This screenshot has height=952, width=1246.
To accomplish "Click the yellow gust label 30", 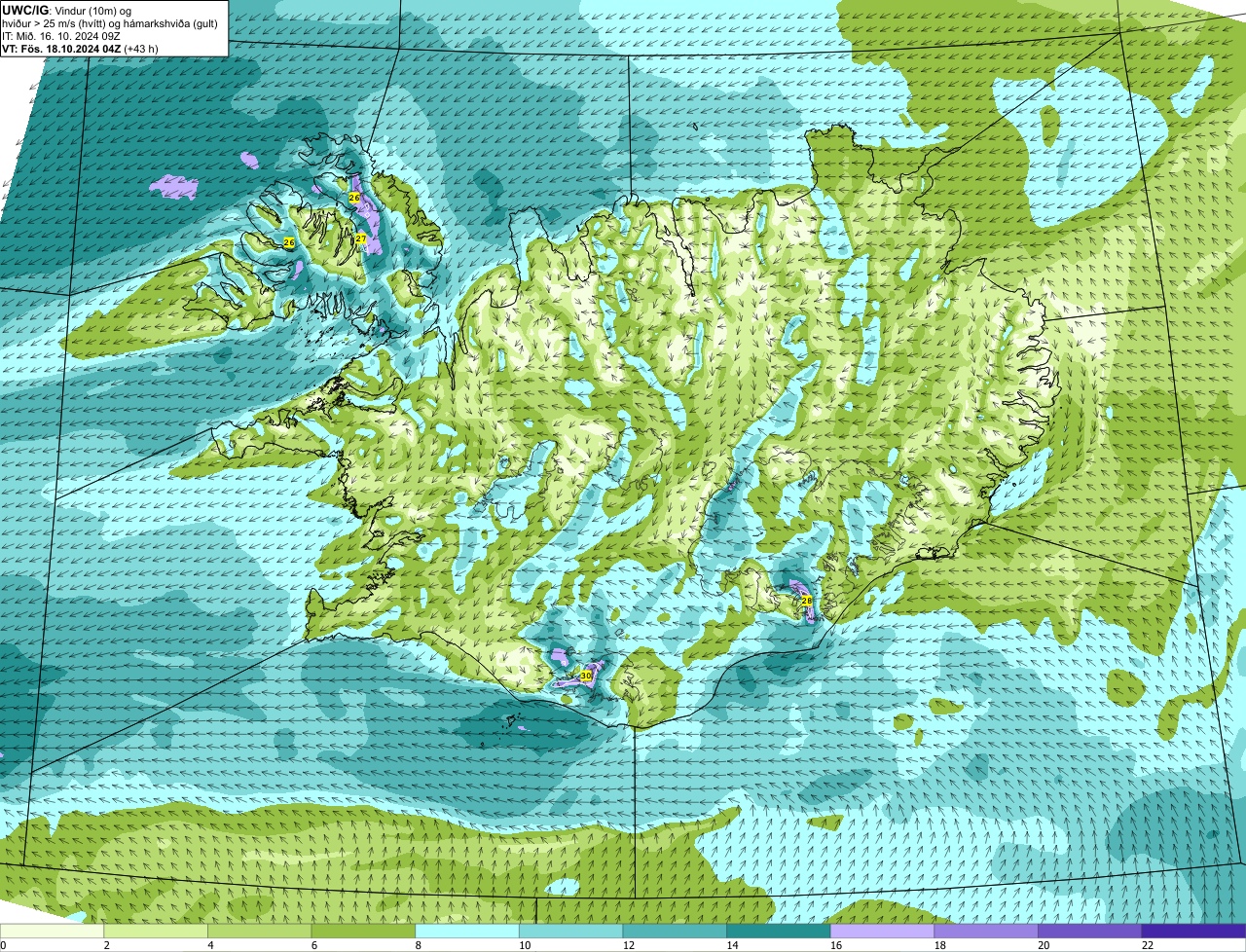I will coord(585,675).
